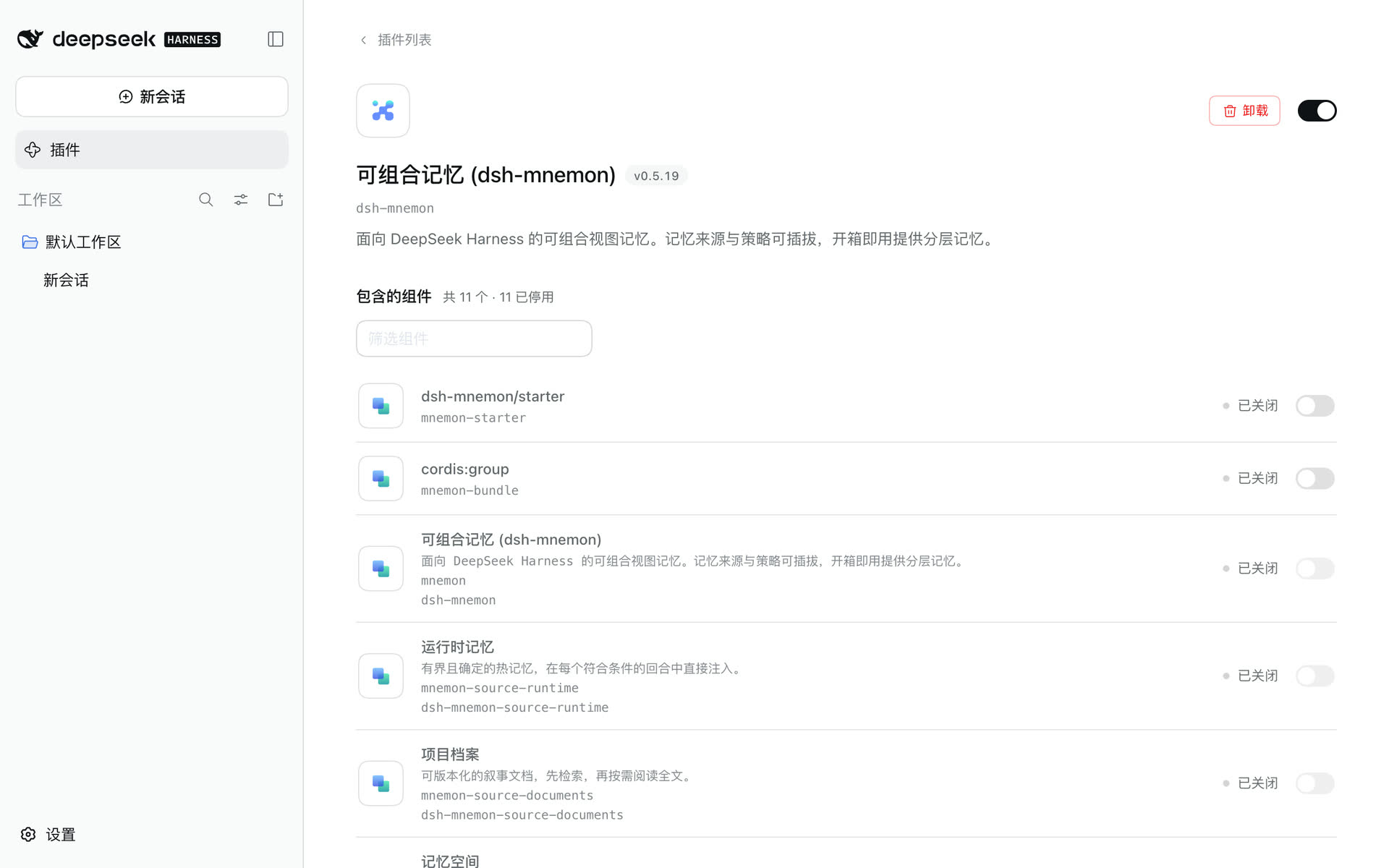The height and width of the screenshot is (868, 1389).
Task: Open workspace search icon
Action: pyautogui.click(x=206, y=200)
